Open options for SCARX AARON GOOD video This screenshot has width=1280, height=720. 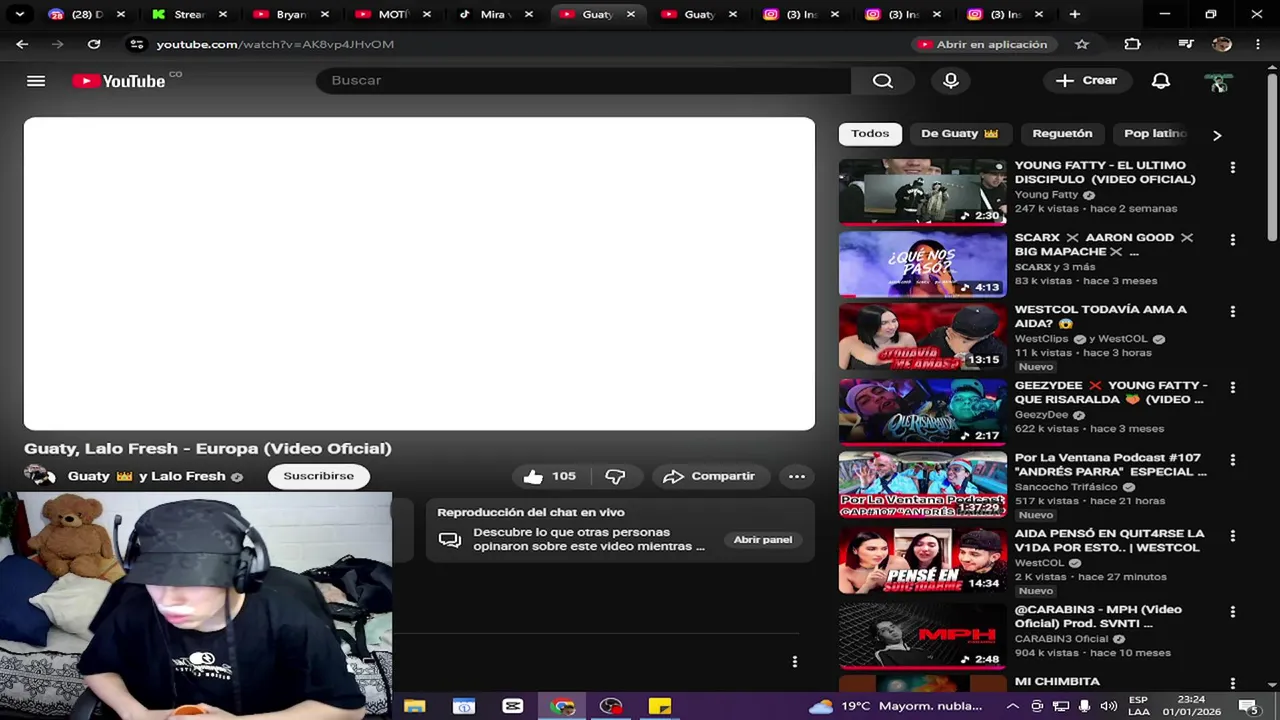(x=1232, y=240)
